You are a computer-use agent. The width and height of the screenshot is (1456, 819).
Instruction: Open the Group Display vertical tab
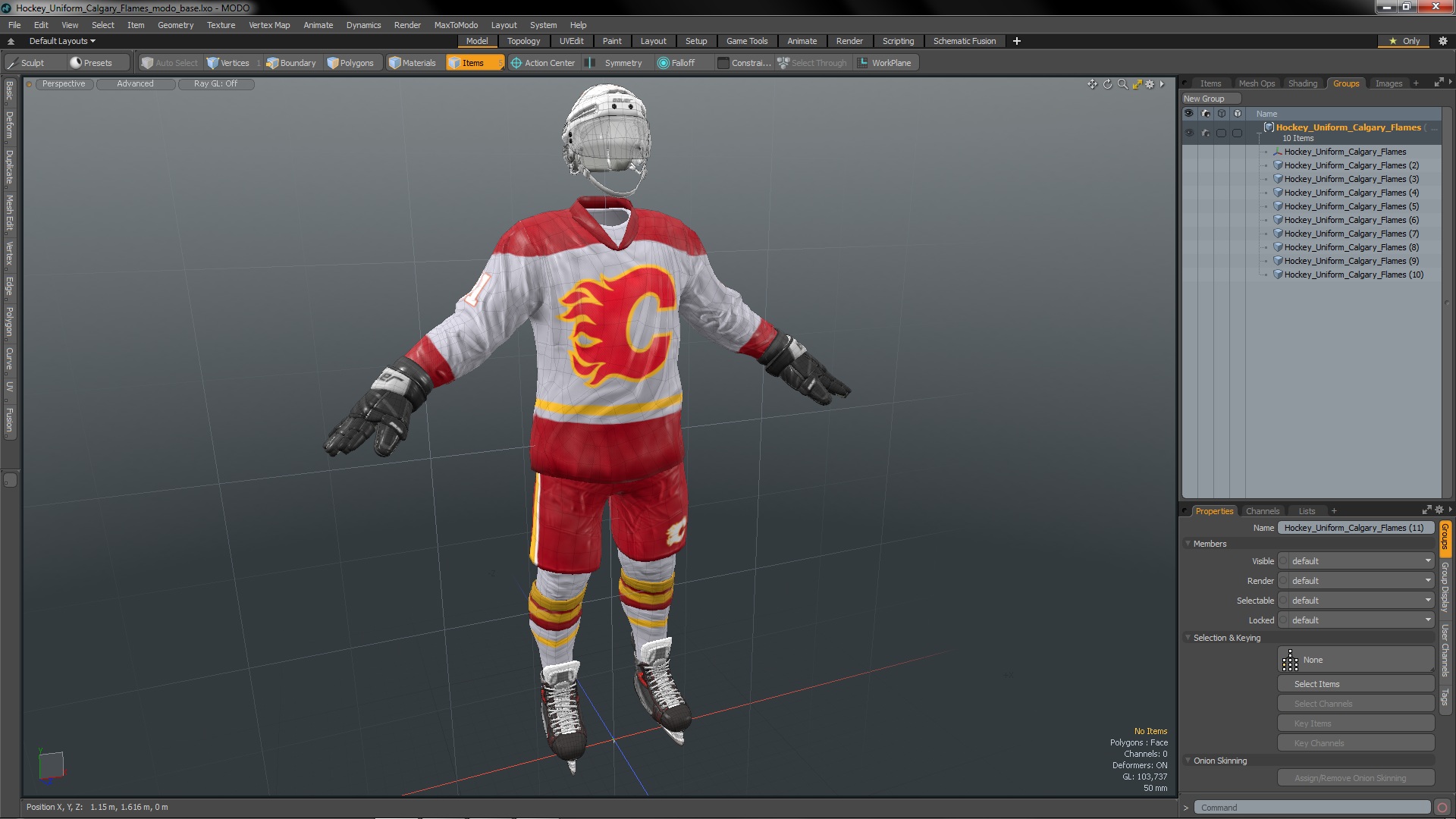[1445, 587]
